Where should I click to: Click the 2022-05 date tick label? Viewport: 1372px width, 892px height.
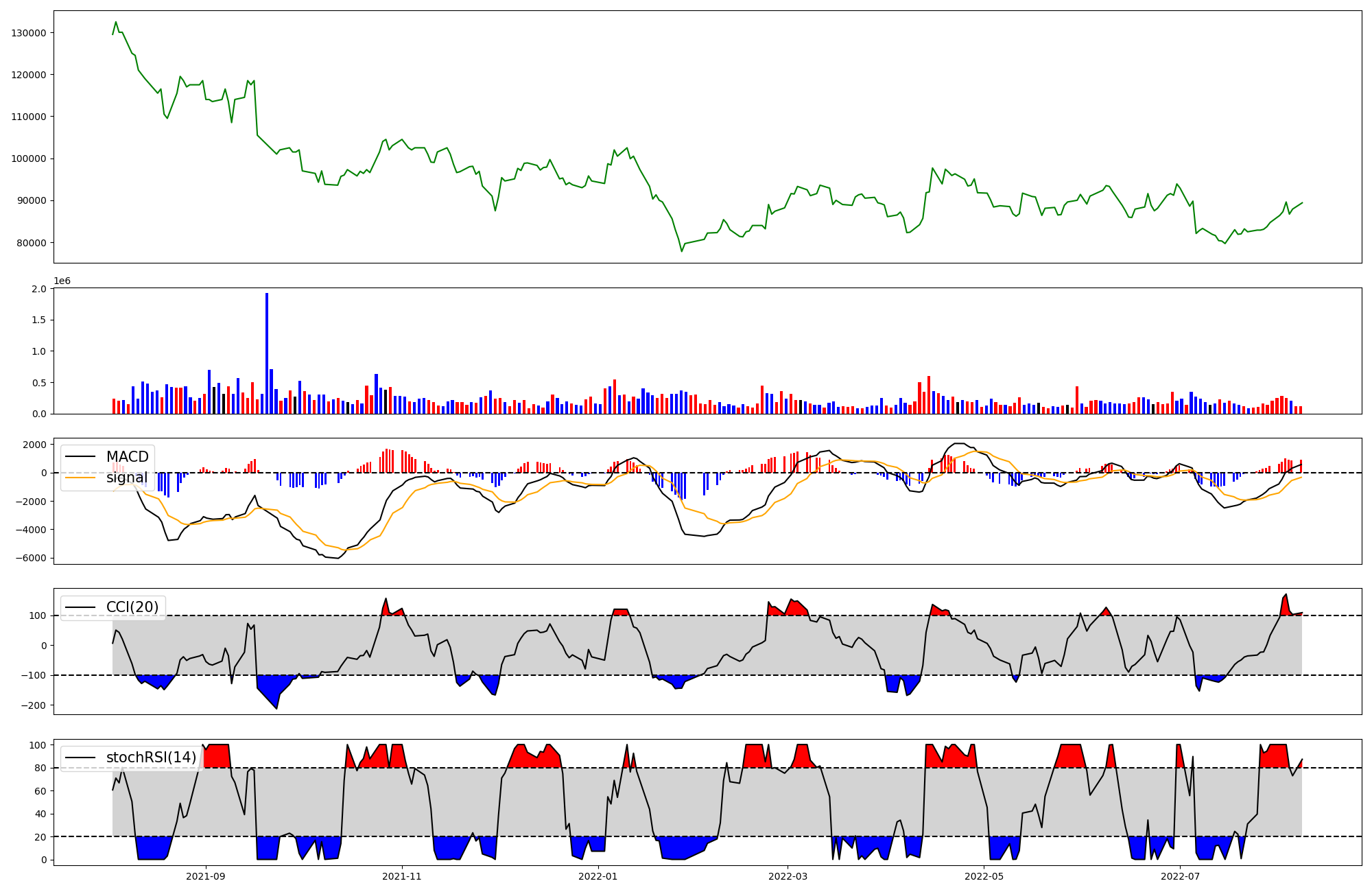[984, 876]
